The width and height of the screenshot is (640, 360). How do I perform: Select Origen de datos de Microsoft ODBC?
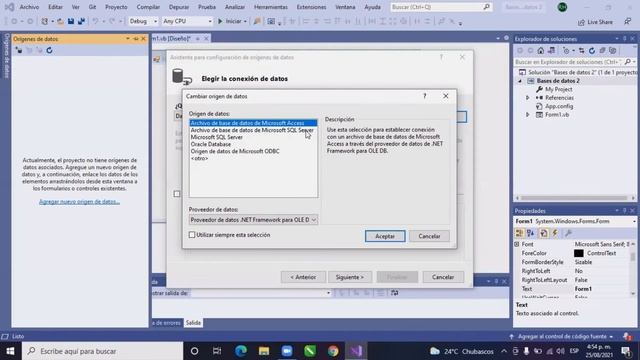235,151
